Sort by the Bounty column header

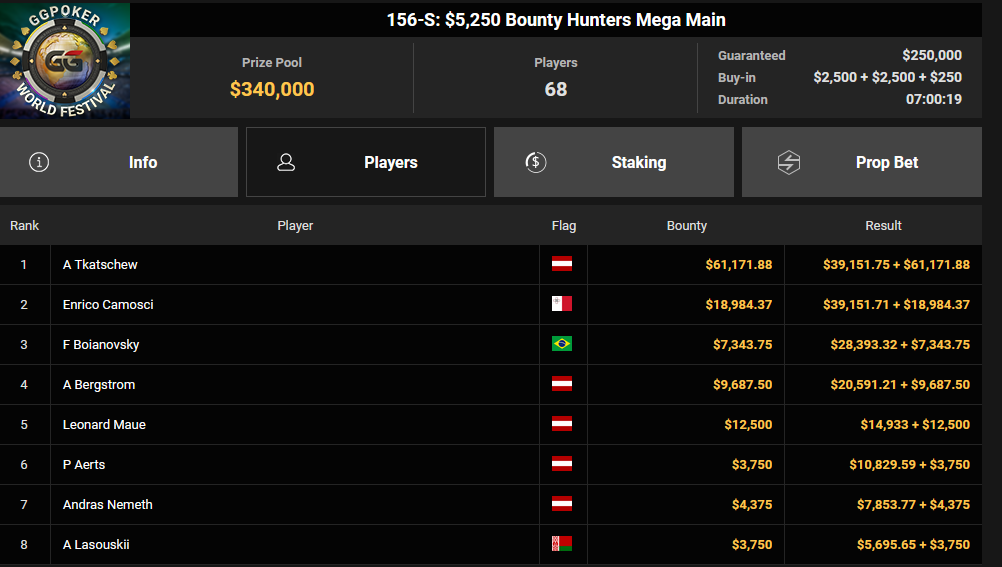pos(686,226)
